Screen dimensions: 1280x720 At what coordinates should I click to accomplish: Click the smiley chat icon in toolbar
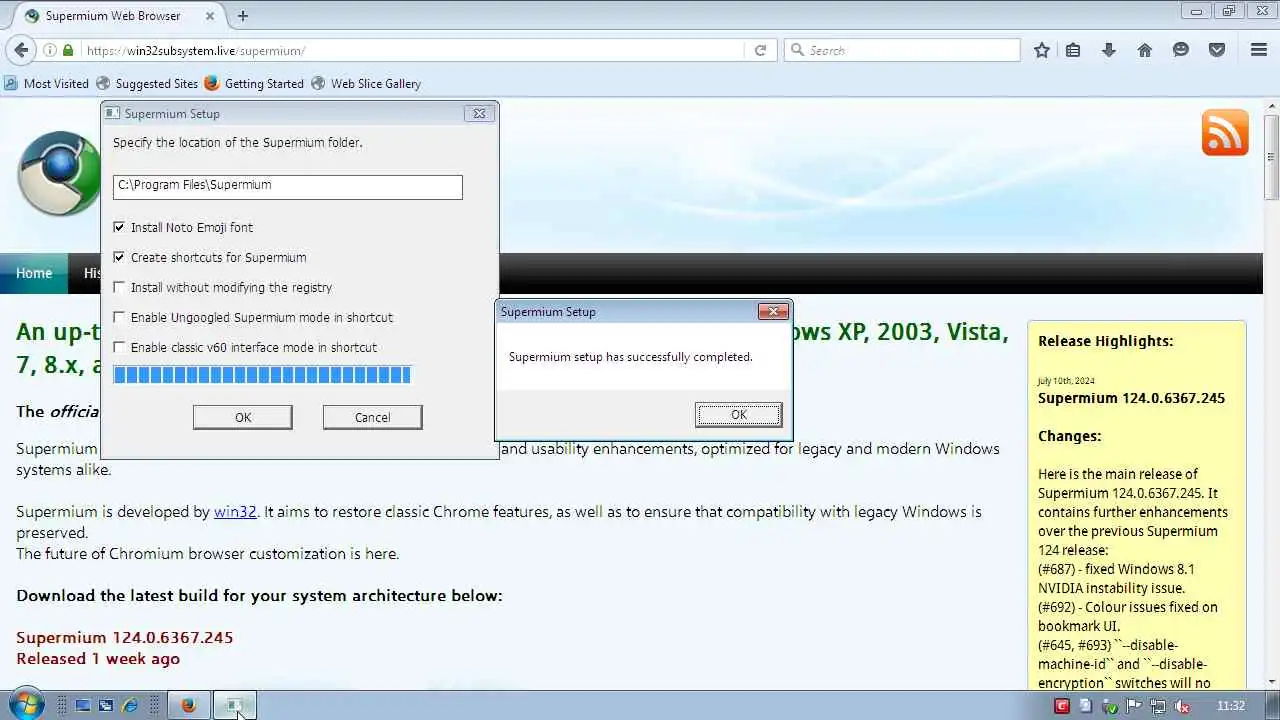coord(1181,50)
